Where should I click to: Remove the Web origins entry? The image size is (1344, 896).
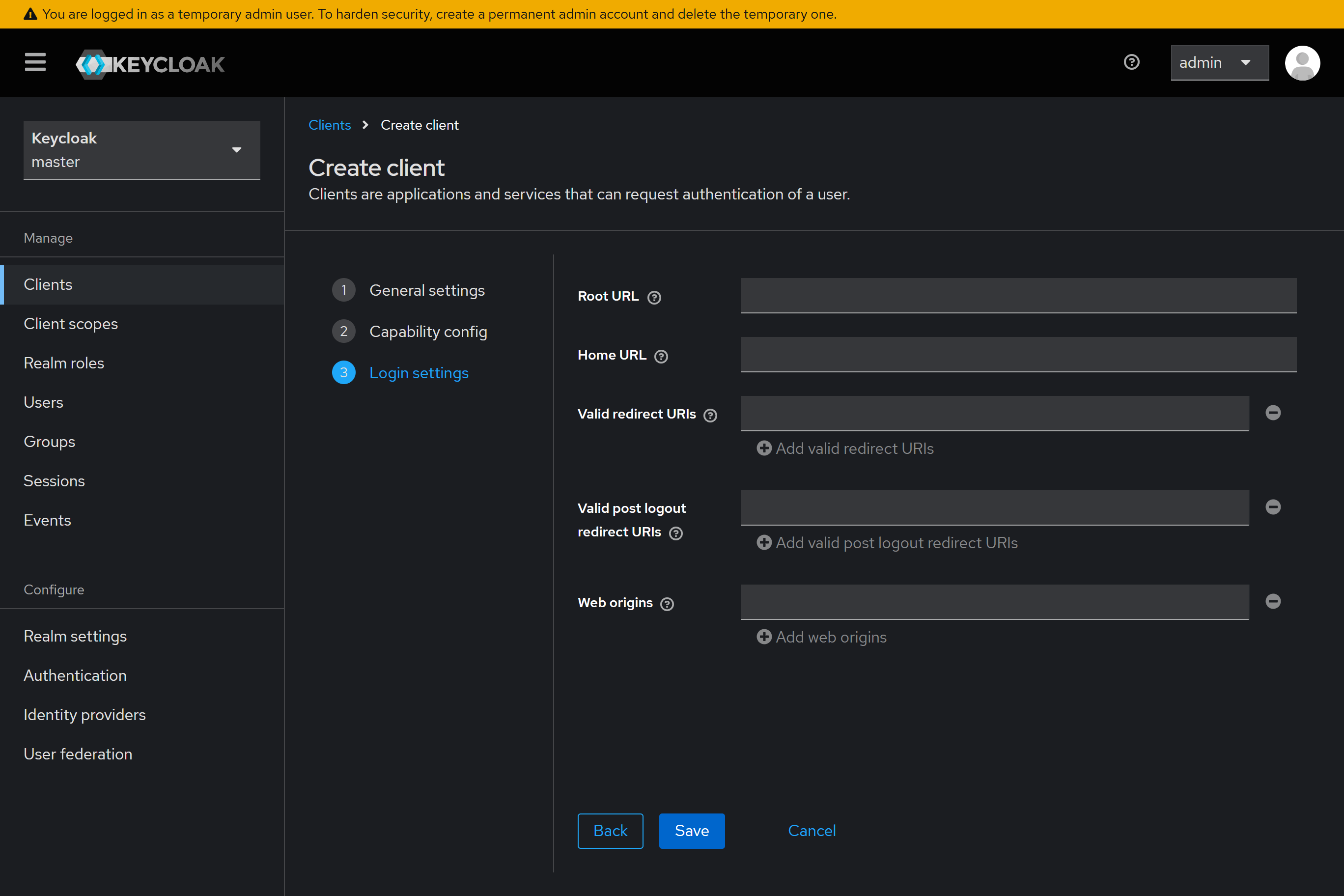[1273, 601]
